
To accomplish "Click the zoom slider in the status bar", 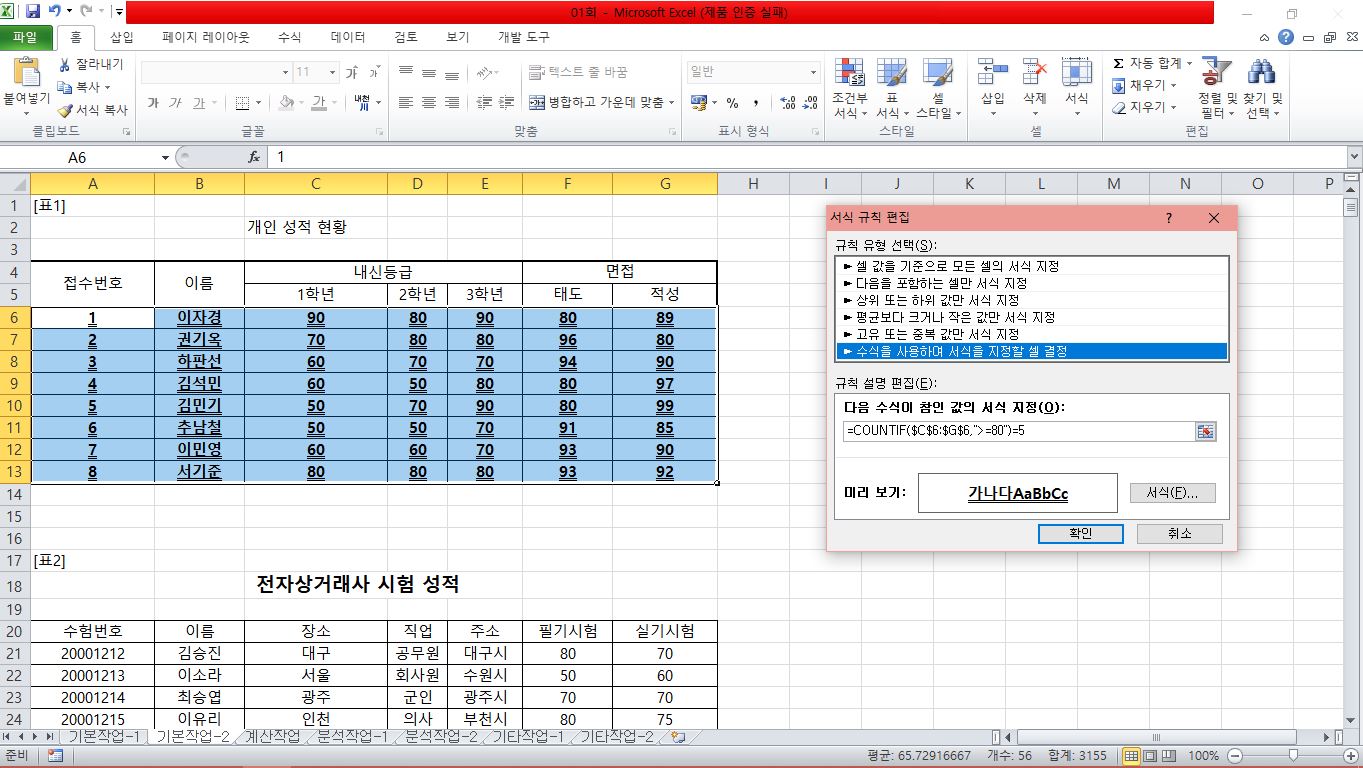I will click(1292, 756).
